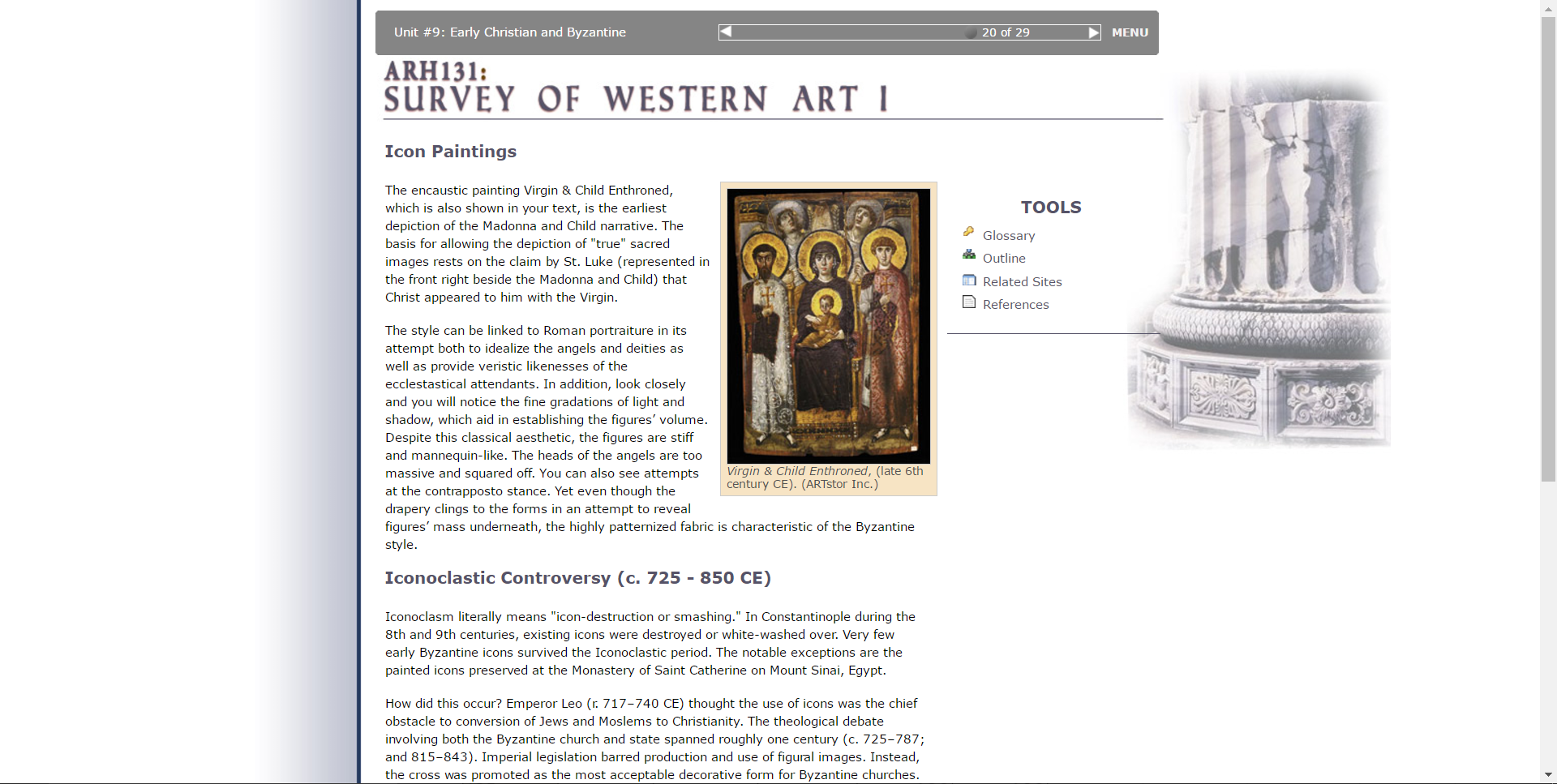This screenshot has height=784, width=1557.
Task: Go to the next page arrow
Action: coord(1094,32)
